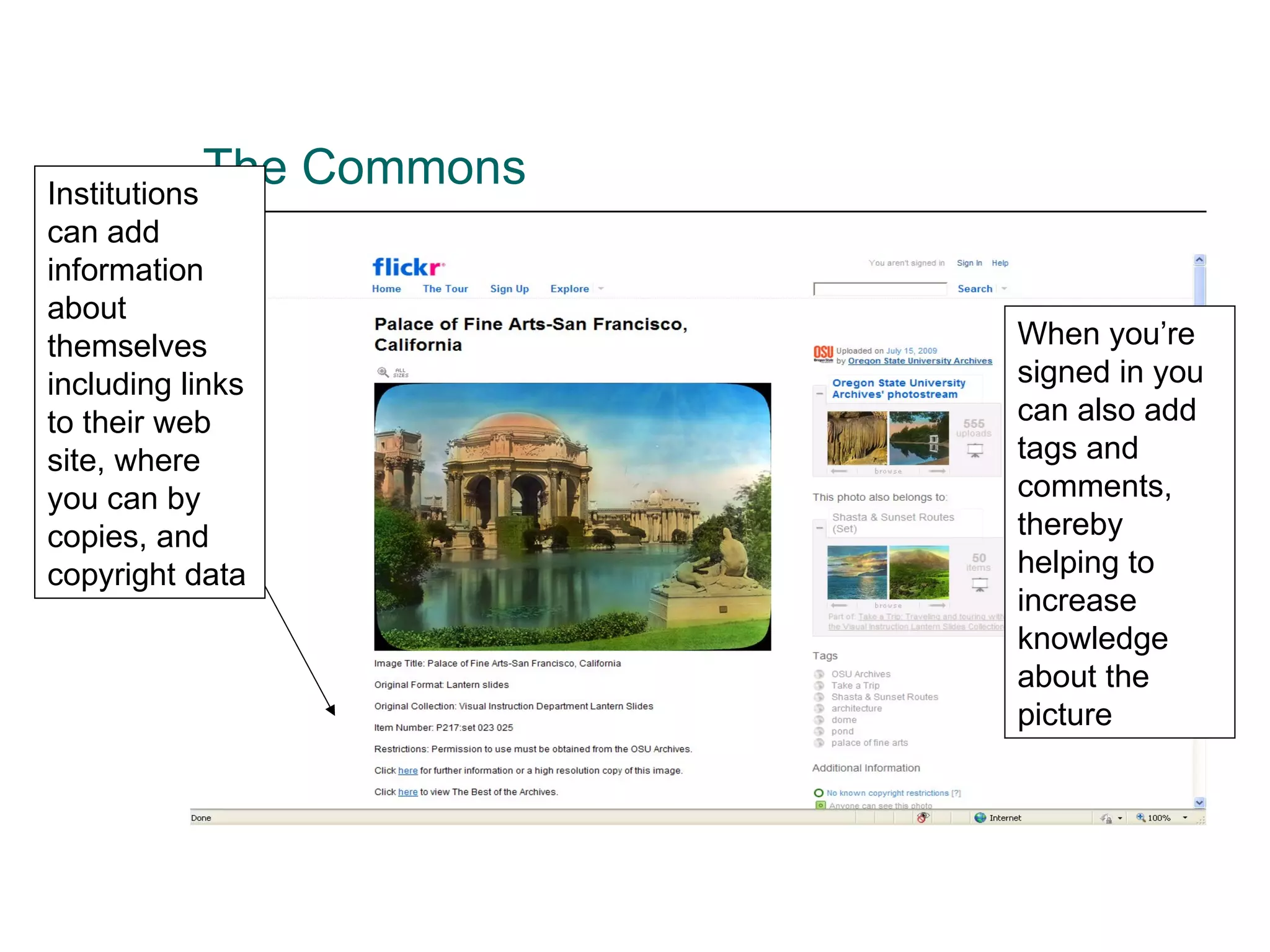Click the Sign In link

click(969, 263)
